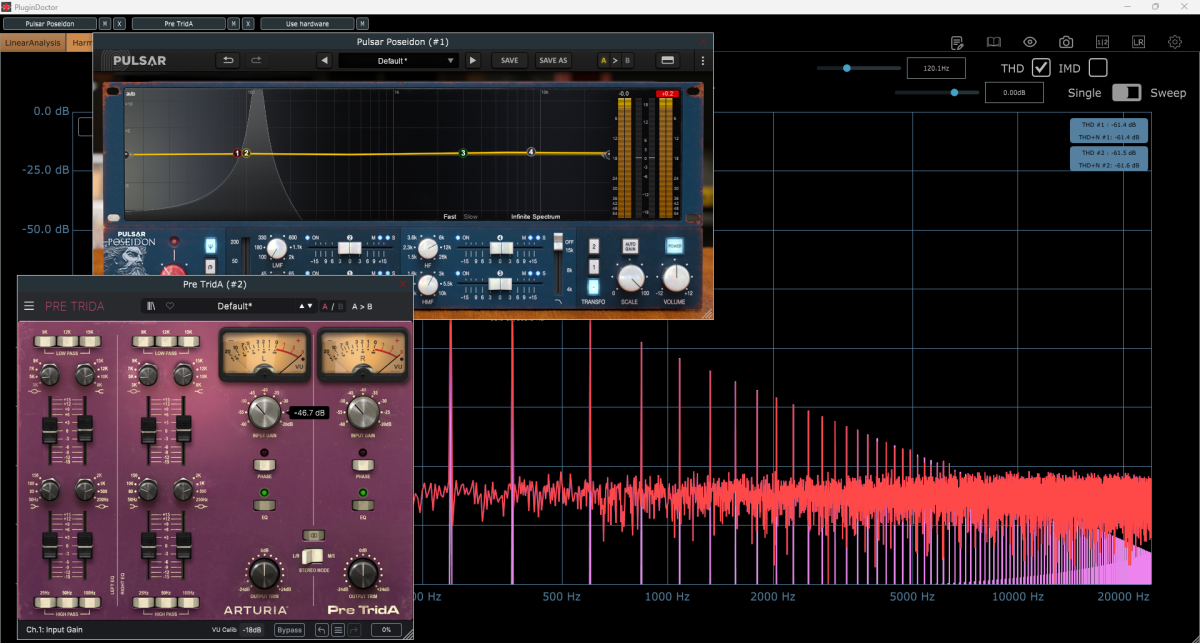
Task: Open the notes editor icon in PluginDoctor toolbar
Action: point(957,43)
